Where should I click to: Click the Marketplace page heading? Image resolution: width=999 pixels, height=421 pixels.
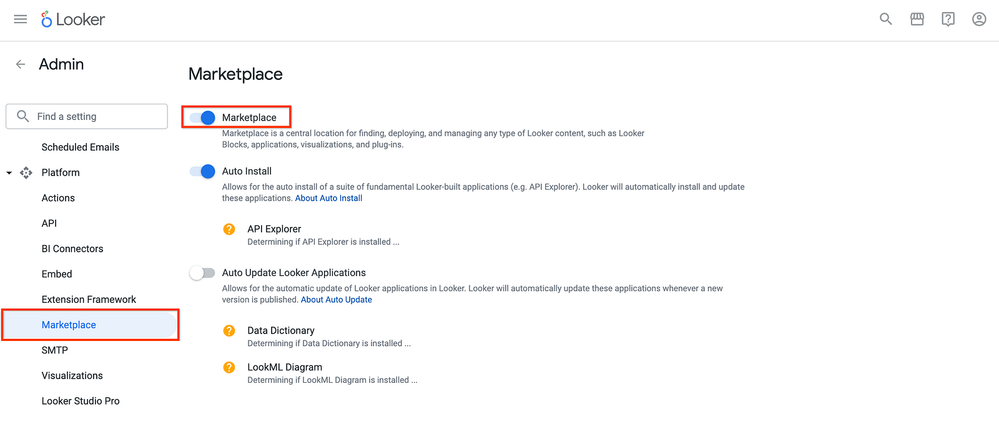pyautogui.click(x=235, y=75)
